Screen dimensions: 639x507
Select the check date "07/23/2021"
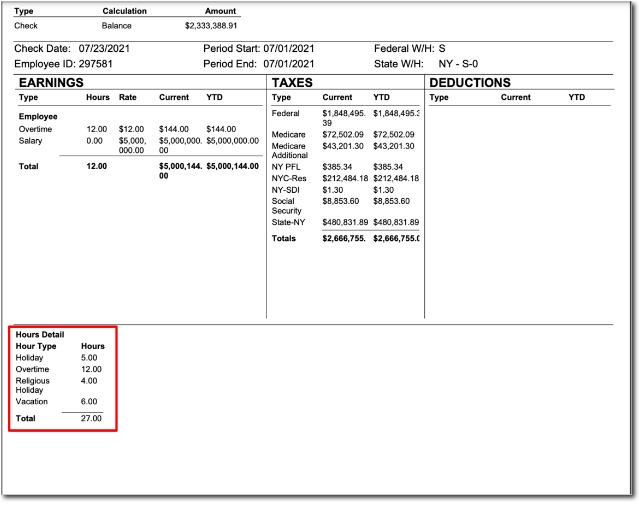coord(104,48)
